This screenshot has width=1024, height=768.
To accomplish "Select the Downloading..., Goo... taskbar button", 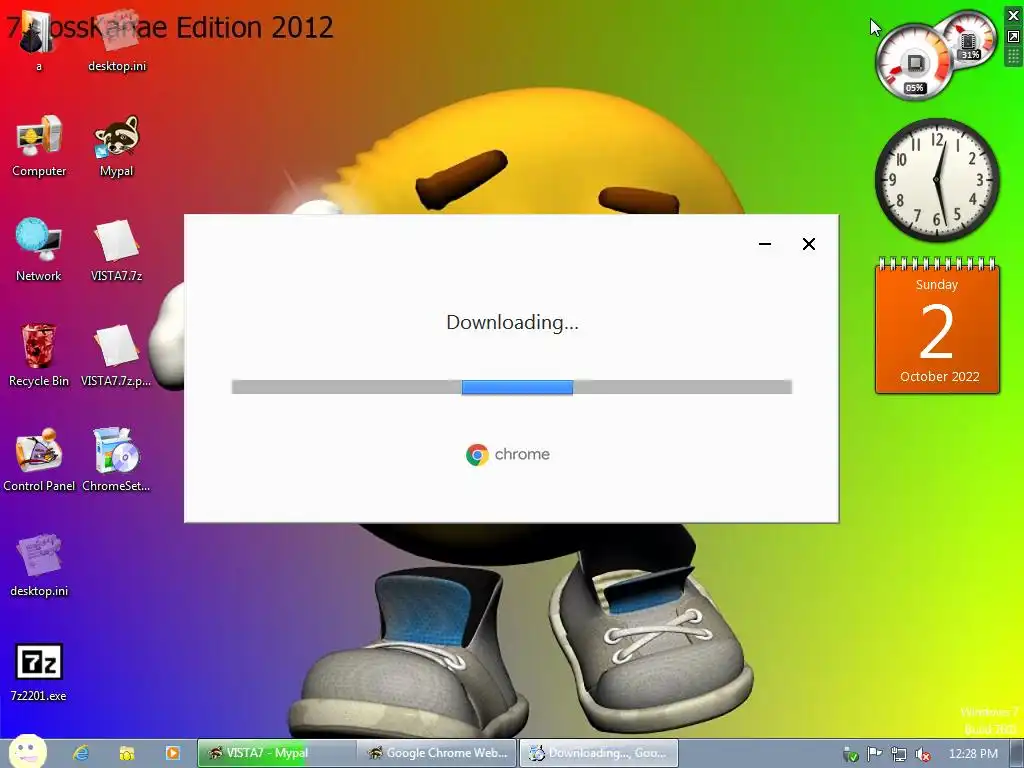I will point(599,753).
